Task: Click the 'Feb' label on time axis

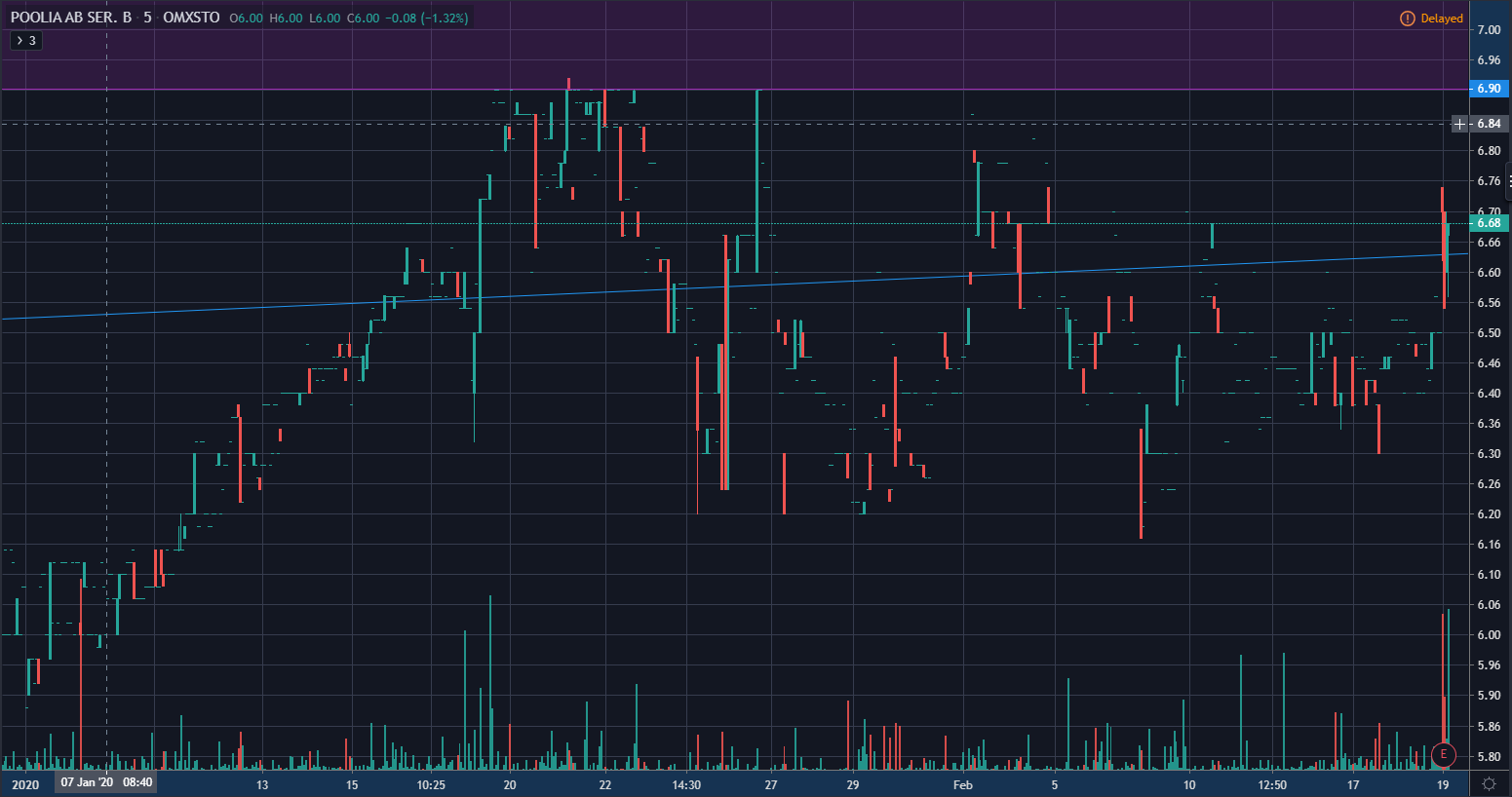Action: (x=962, y=784)
